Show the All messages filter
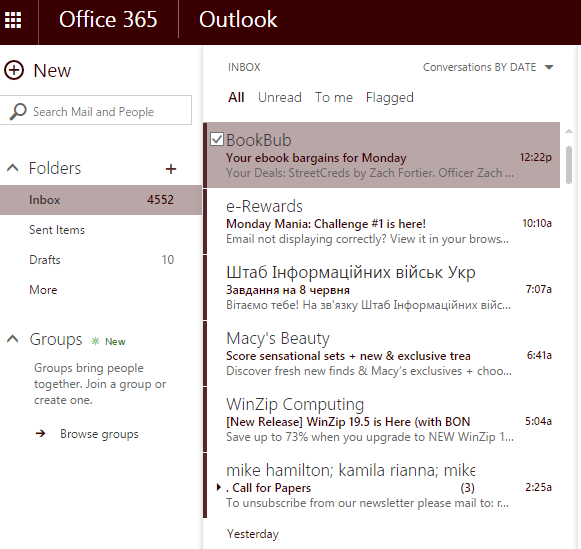 point(236,97)
